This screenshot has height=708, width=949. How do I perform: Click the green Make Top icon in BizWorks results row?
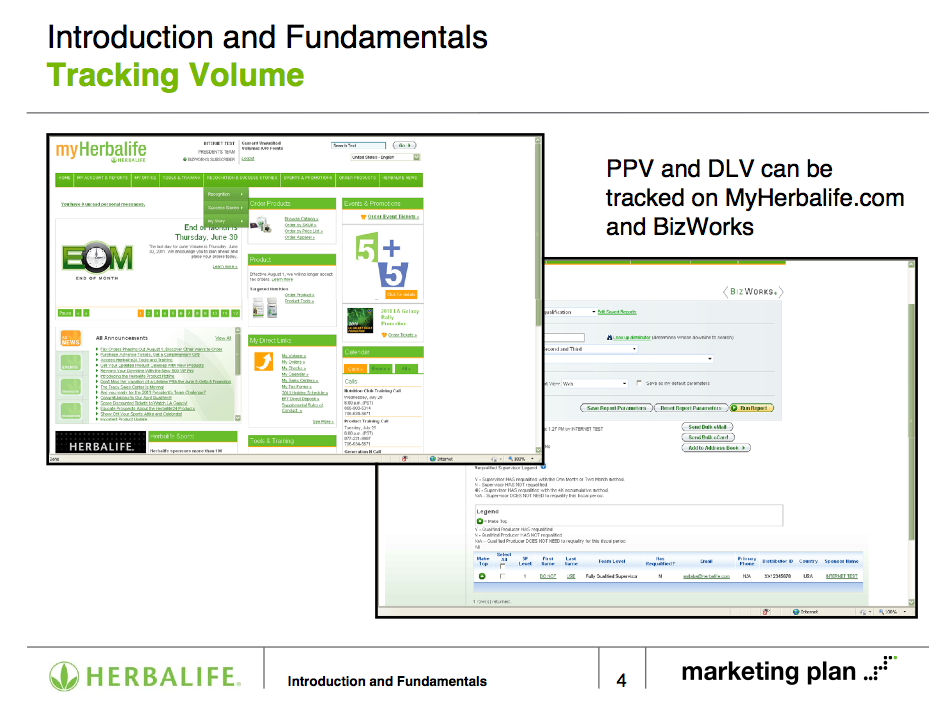coord(482,576)
